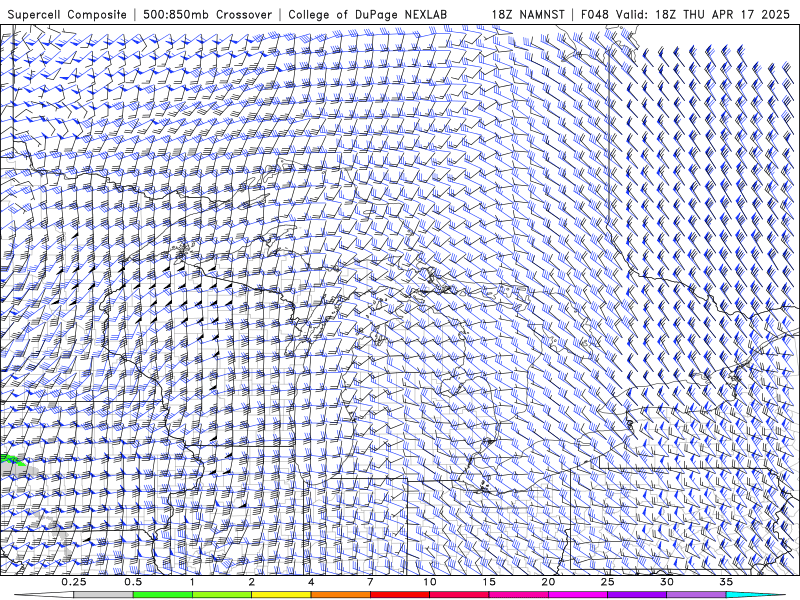Click the orange 4–7 legend swatch

point(340,595)
